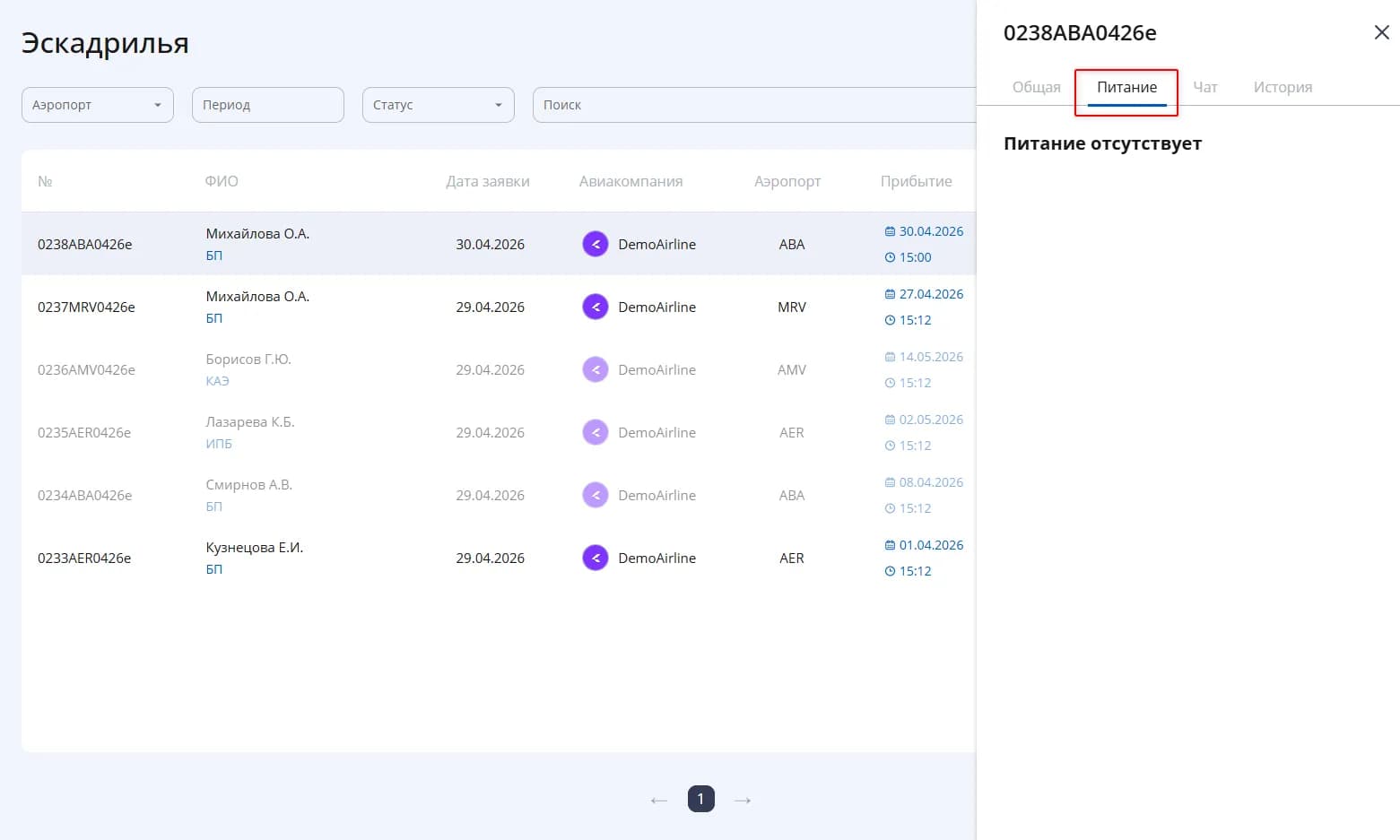The width and height of the screenshot is (1400, 840).
Task: Click DemoAirline logo icon in row 0238ABA0426e
Action: tap(596, 244)
